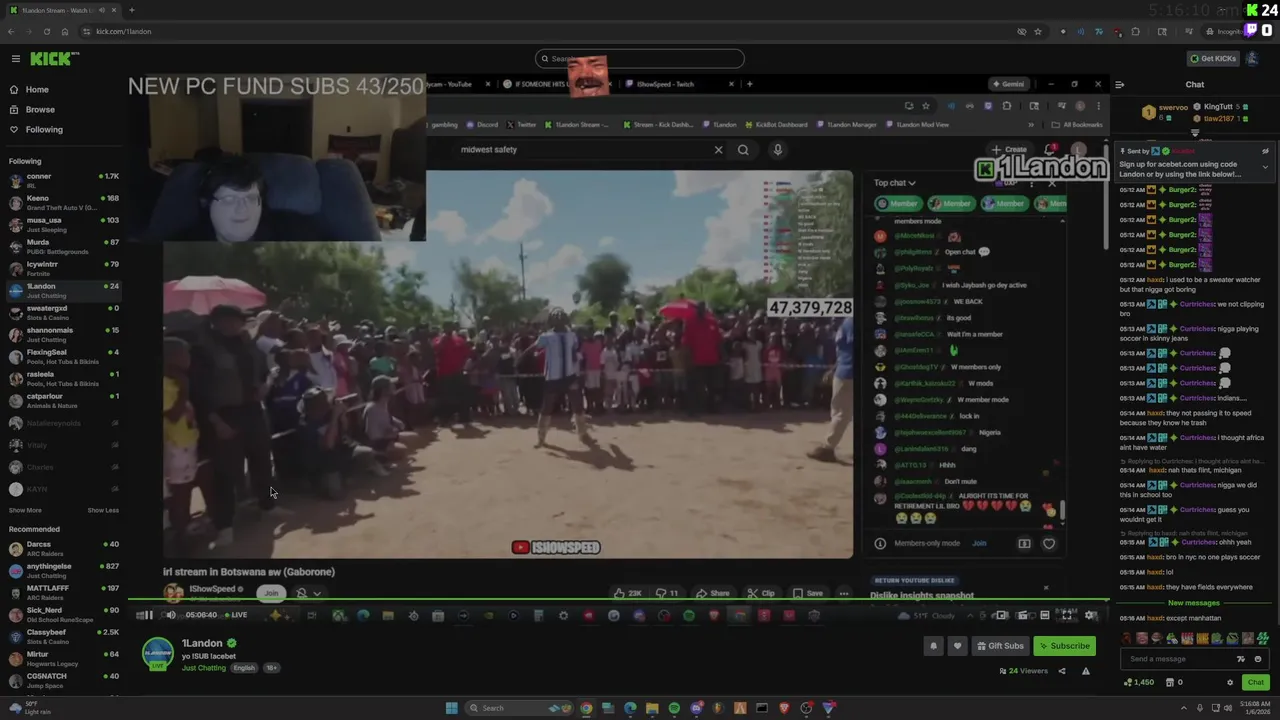1280x720 pixels.
Task: Click Share under the streamed YouTube video
Action: point(713,593)
